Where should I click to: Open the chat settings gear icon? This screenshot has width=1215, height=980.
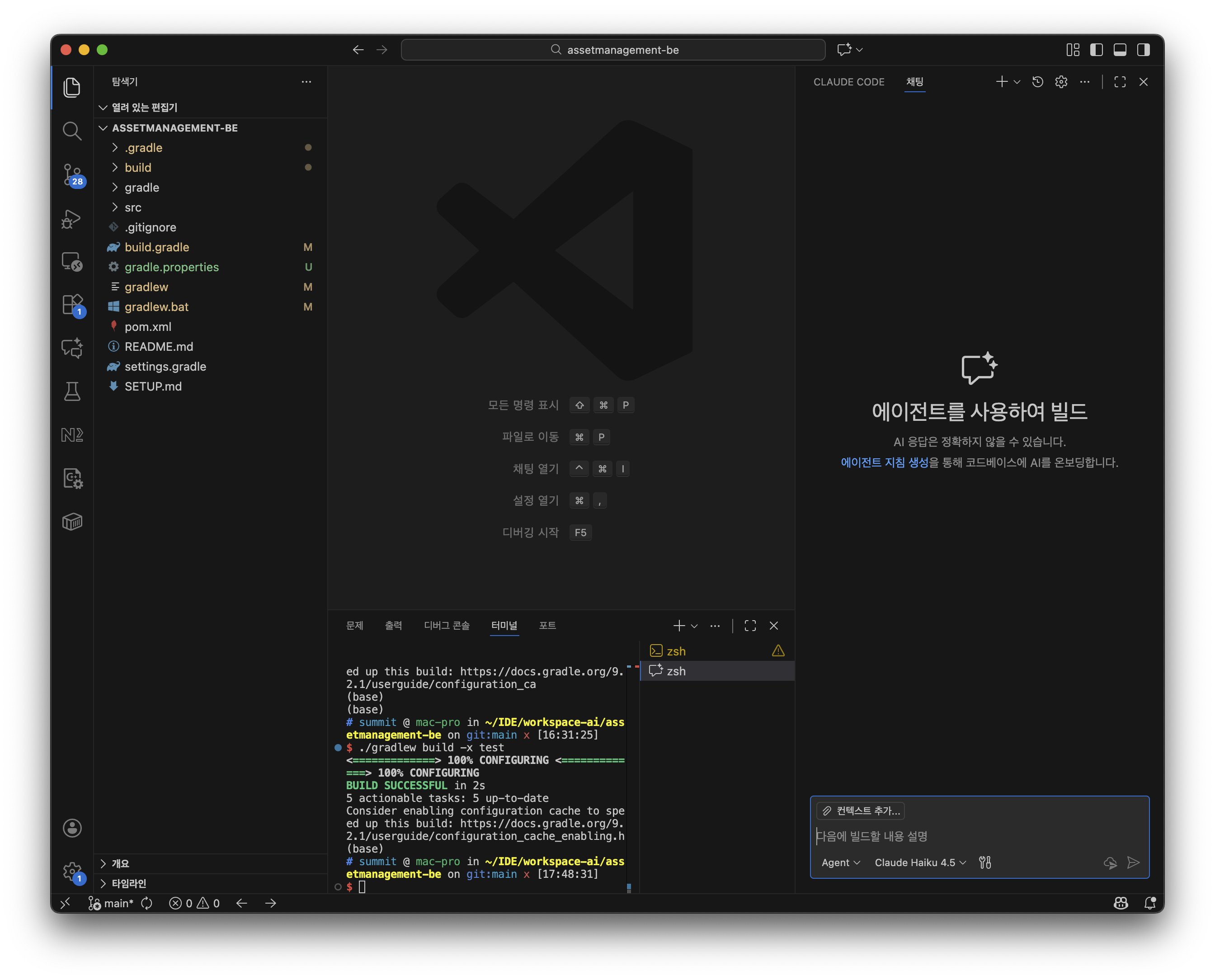1061,82
